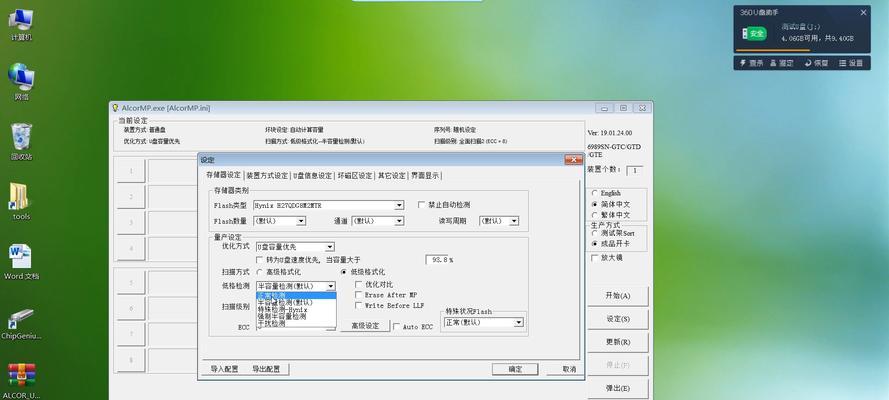Click 设定(S) in AlcorMP window
889x400 pixels.
tap(617, 319)
